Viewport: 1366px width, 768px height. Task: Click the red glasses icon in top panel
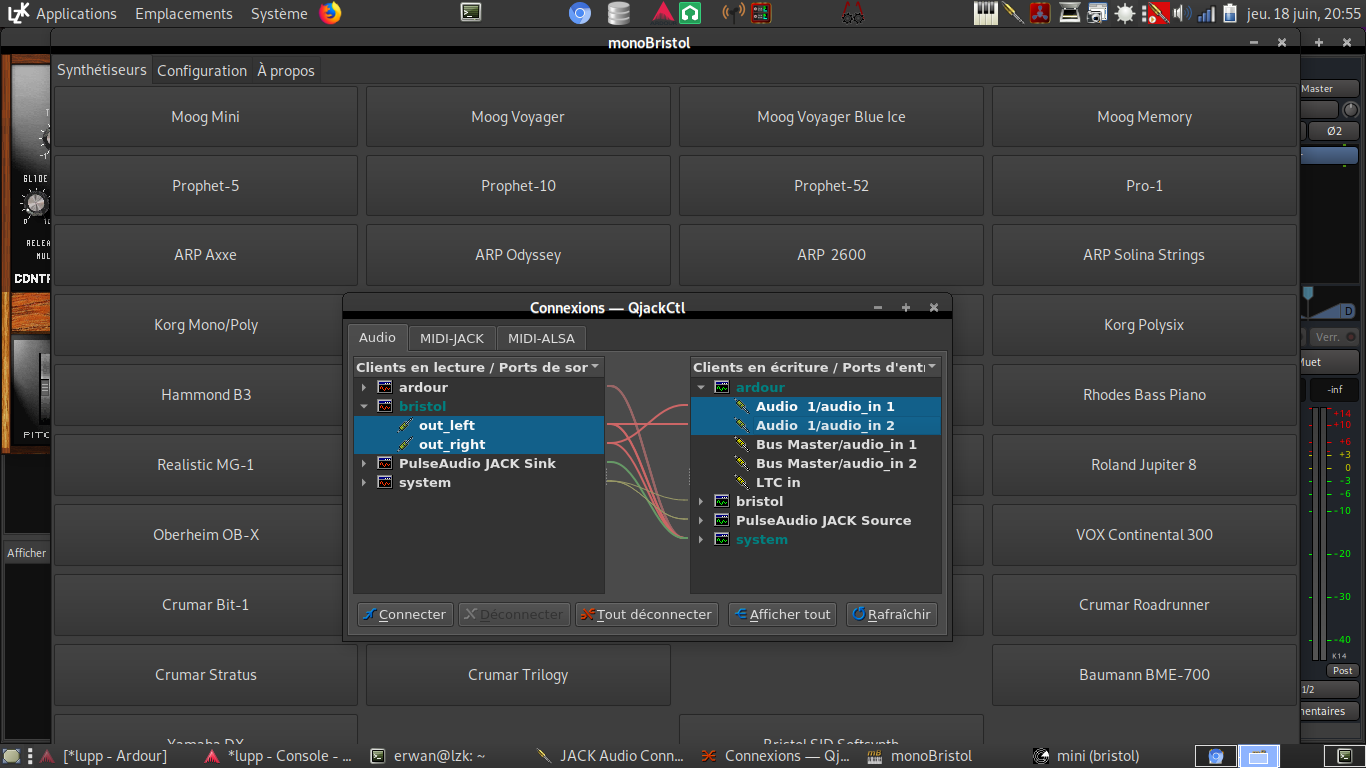point(852,13)
